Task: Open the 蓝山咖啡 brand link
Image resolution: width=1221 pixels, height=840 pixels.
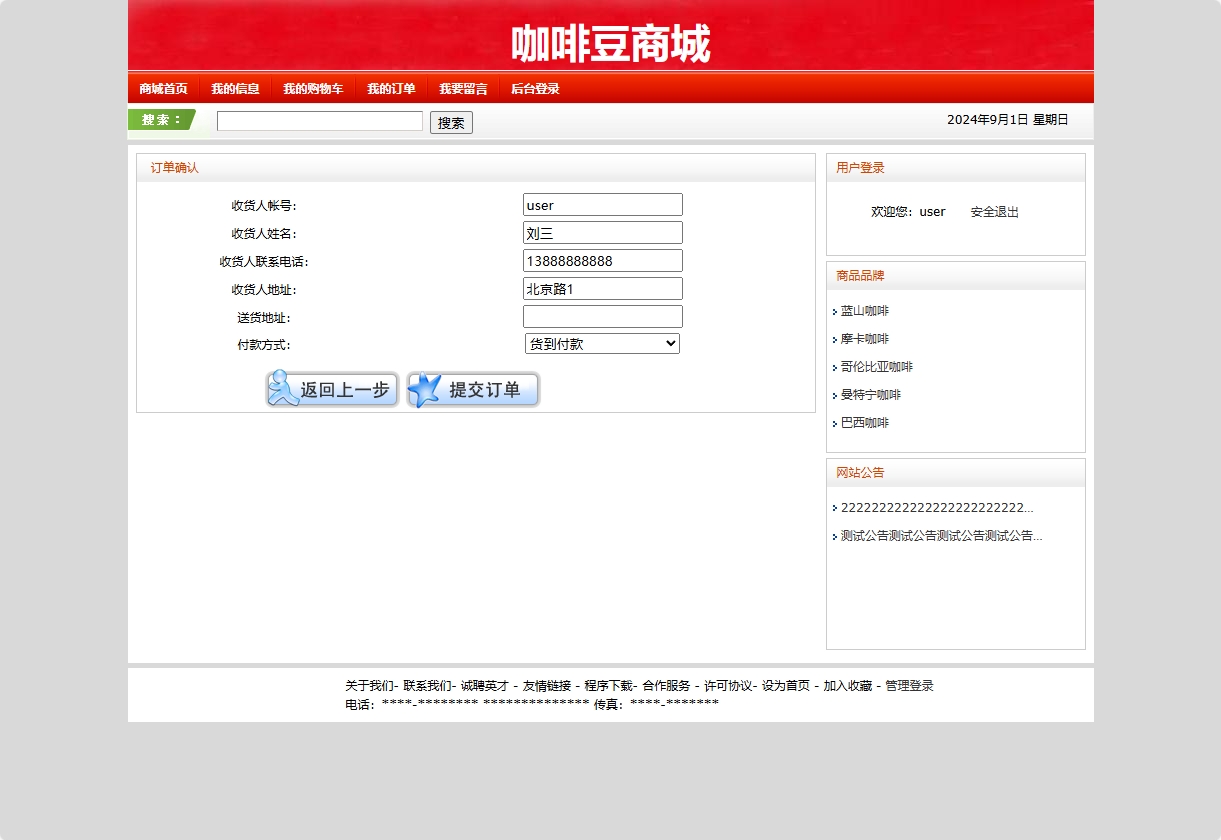Action: [864, 311]
